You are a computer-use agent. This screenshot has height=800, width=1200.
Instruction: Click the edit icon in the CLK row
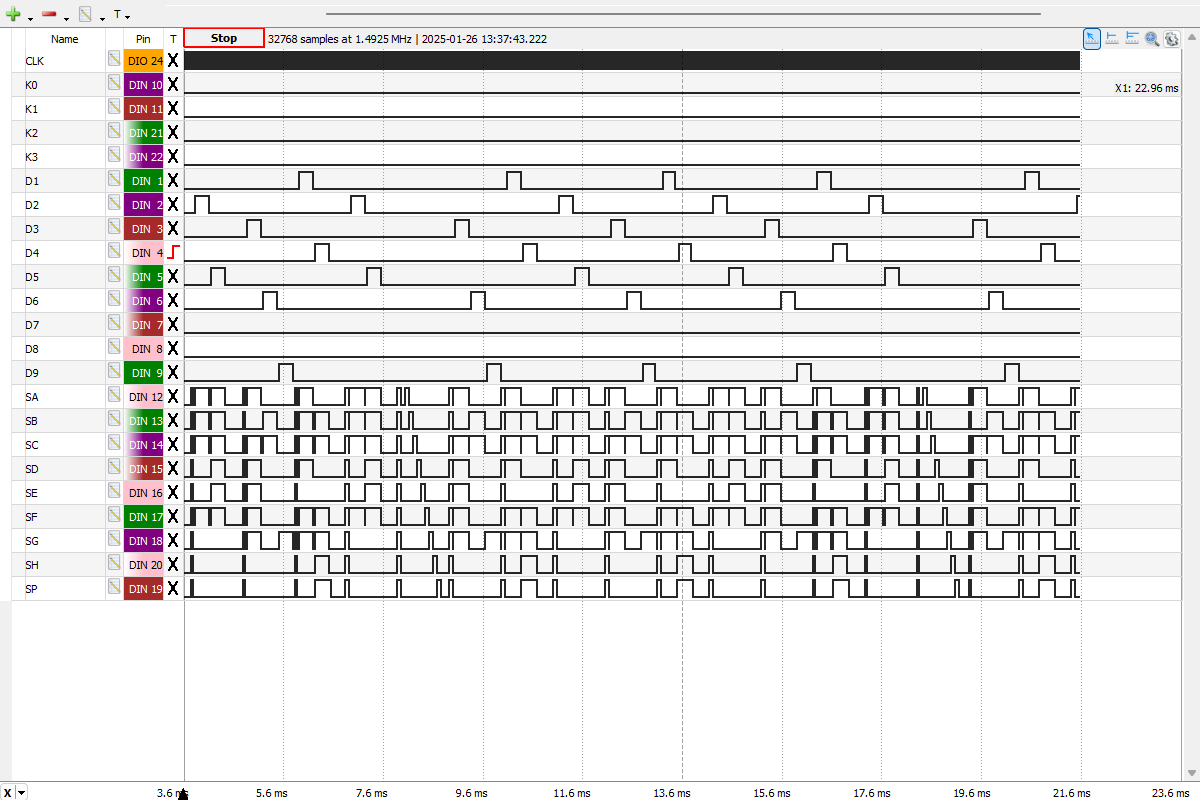(x=115, y=60)
